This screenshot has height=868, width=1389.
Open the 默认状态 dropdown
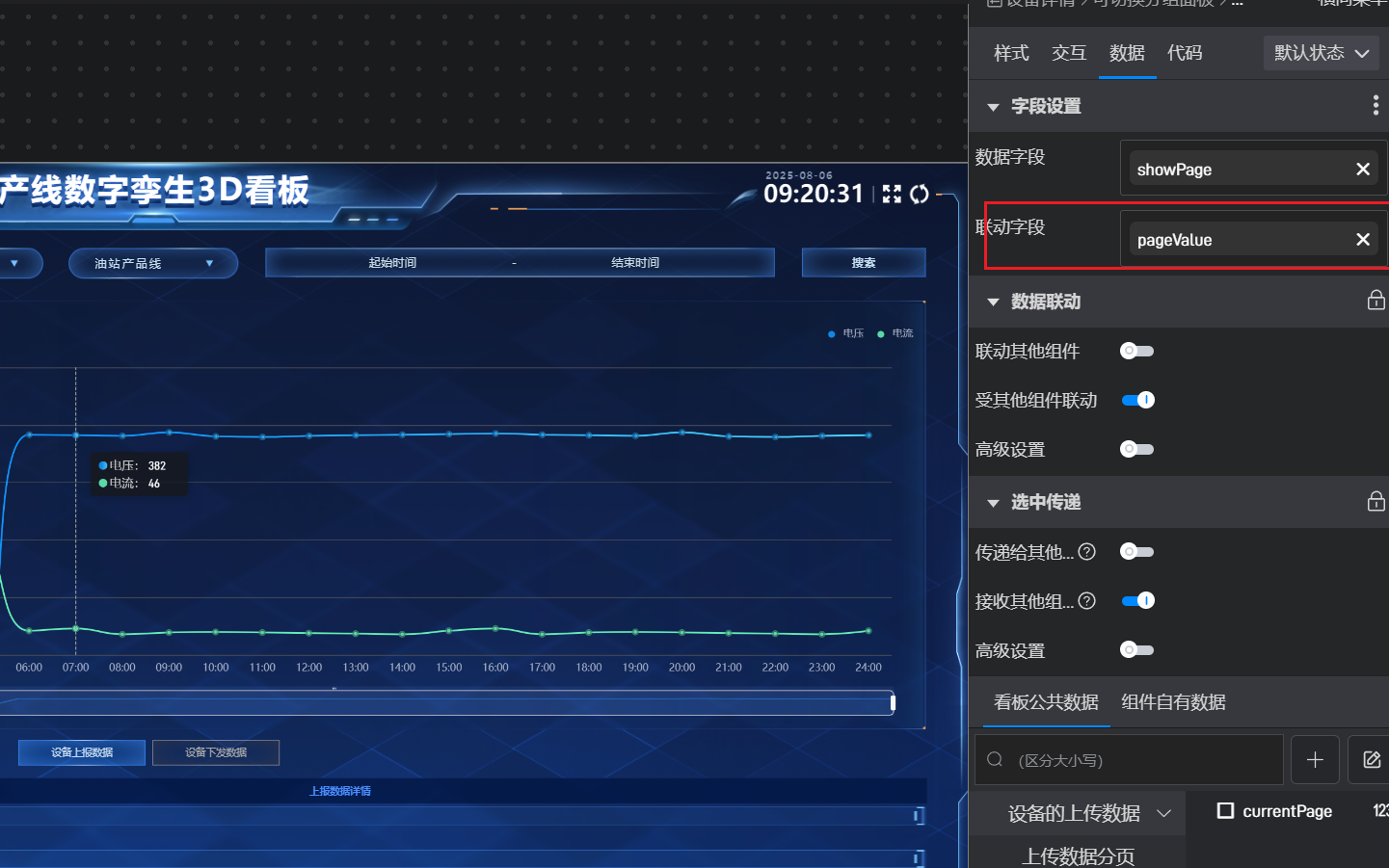coord(1322,53)
